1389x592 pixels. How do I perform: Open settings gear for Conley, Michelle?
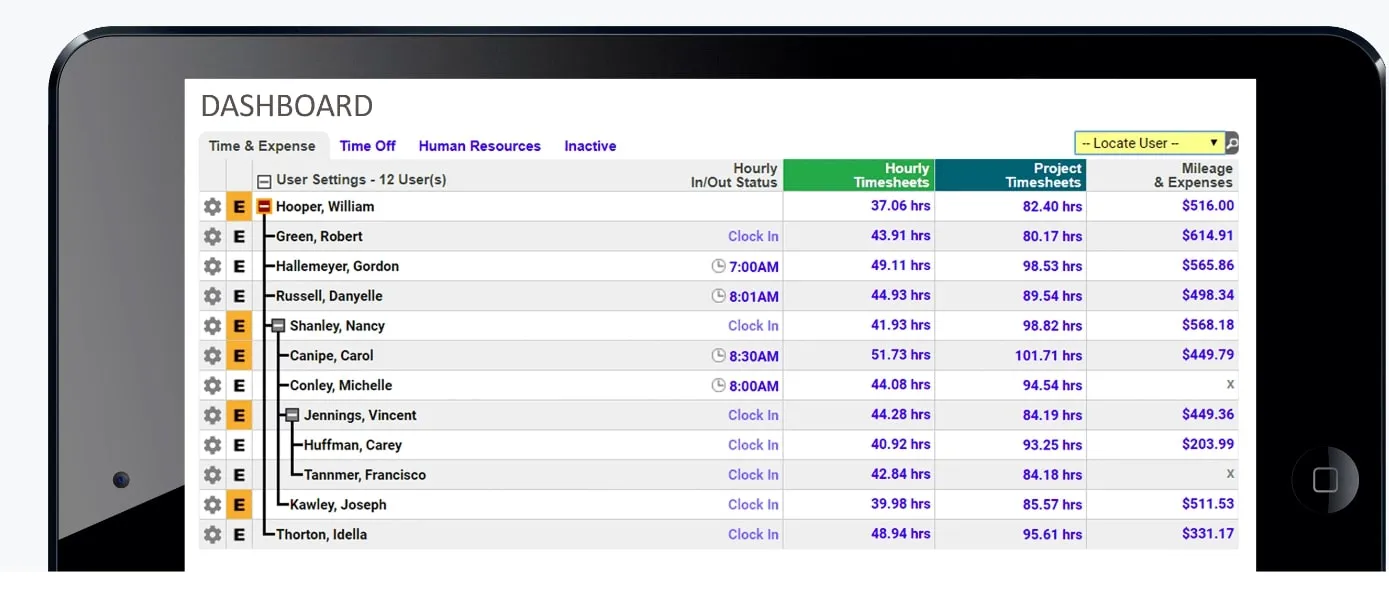[212, 386]
